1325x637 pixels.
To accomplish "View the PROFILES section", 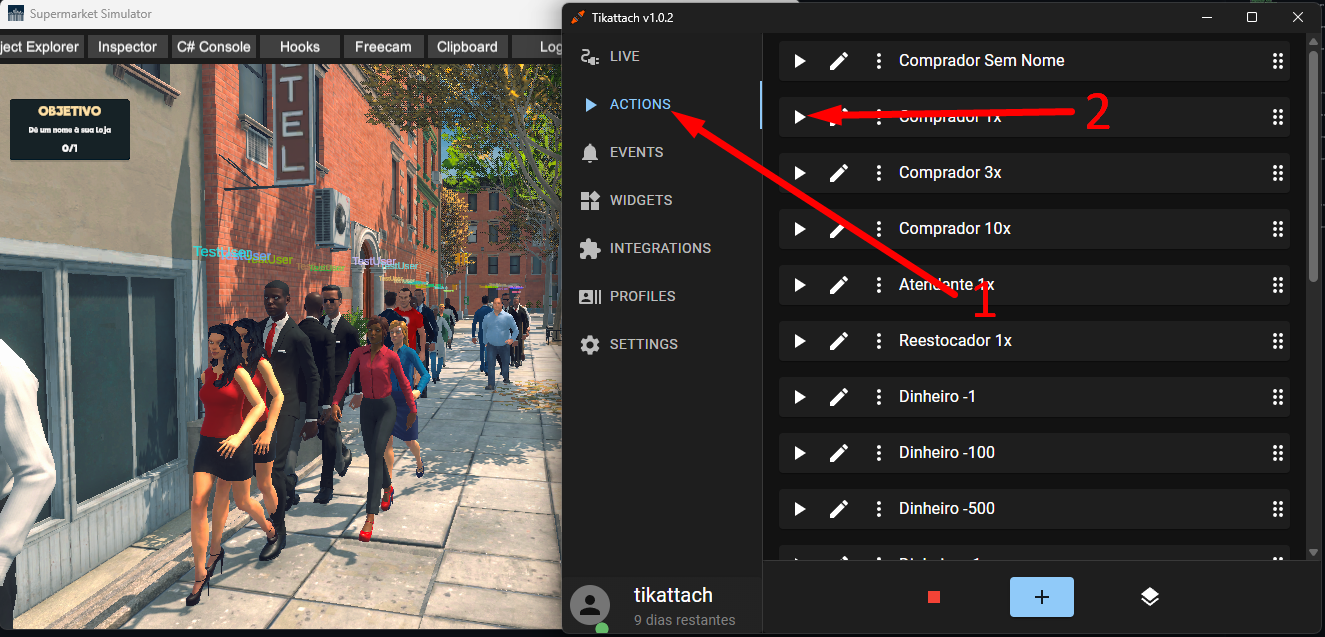I will [662, 296].
